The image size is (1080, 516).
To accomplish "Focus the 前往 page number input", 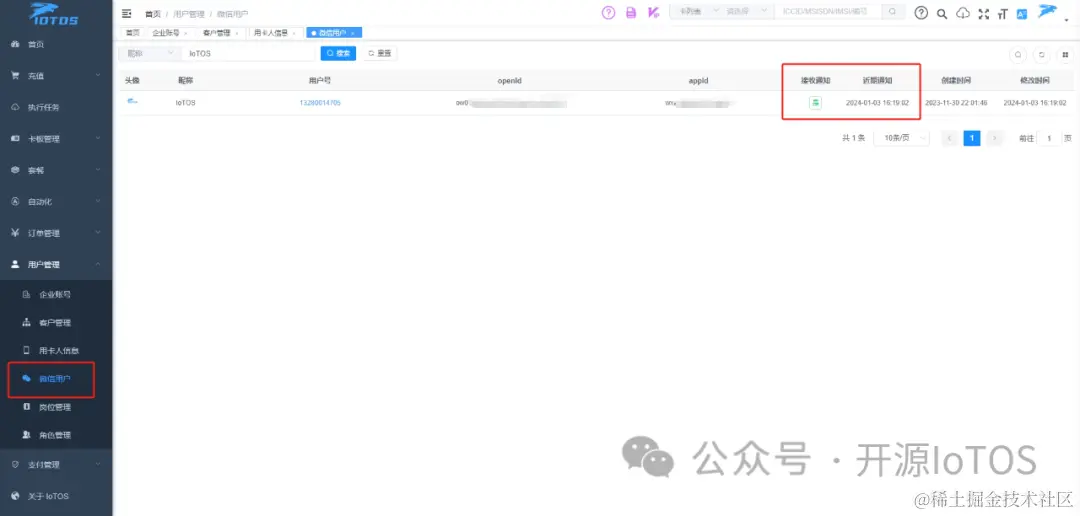I will [x=1049, y=138].
